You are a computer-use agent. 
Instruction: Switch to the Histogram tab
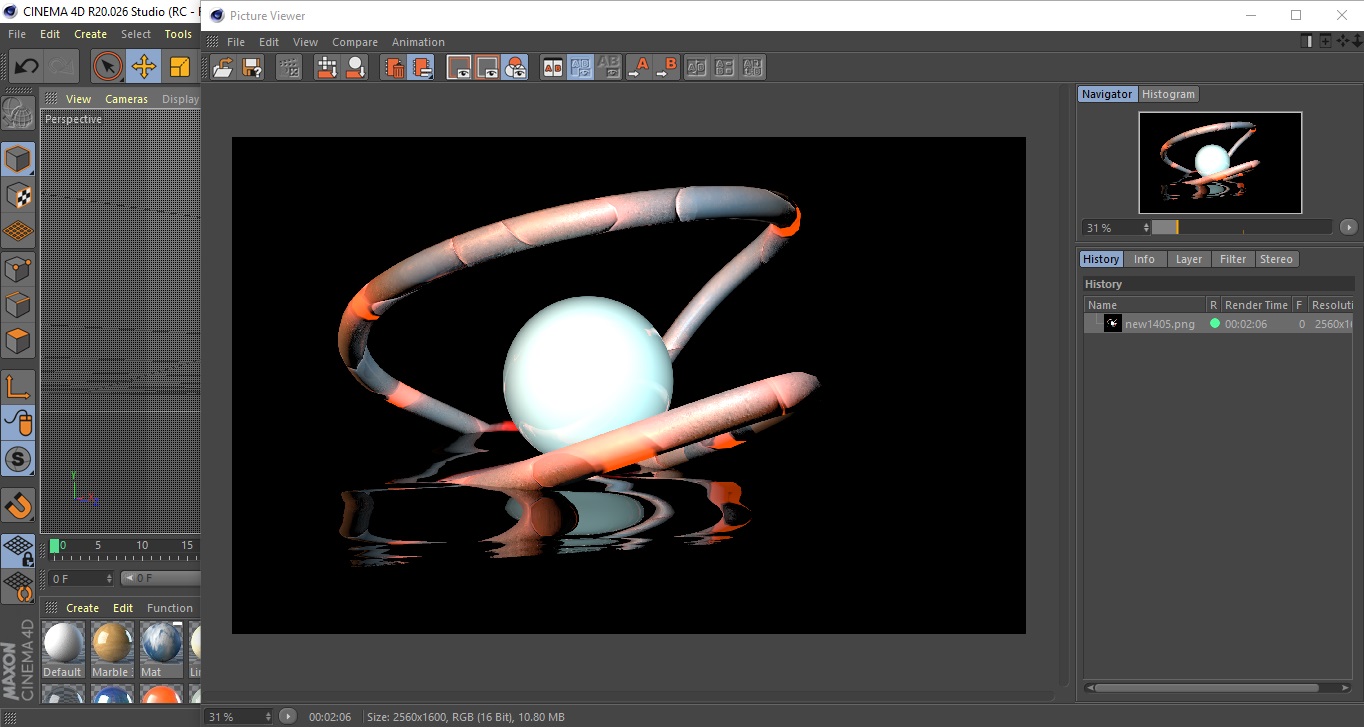1168,94
